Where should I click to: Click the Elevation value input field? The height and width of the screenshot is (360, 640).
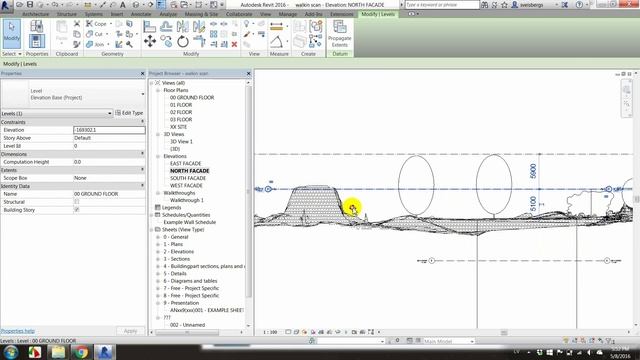coord(109,130)
